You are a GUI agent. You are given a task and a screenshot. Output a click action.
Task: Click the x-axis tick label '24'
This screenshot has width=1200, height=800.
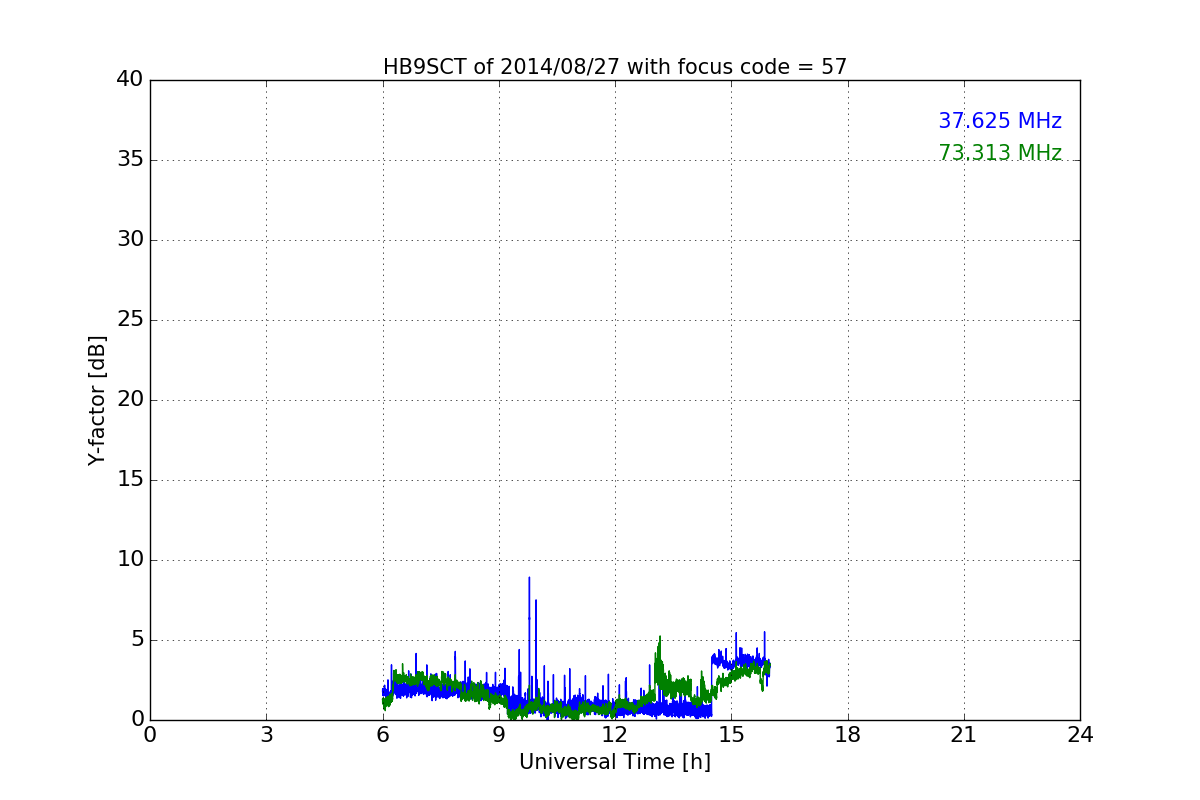(x=1080, y=735)
